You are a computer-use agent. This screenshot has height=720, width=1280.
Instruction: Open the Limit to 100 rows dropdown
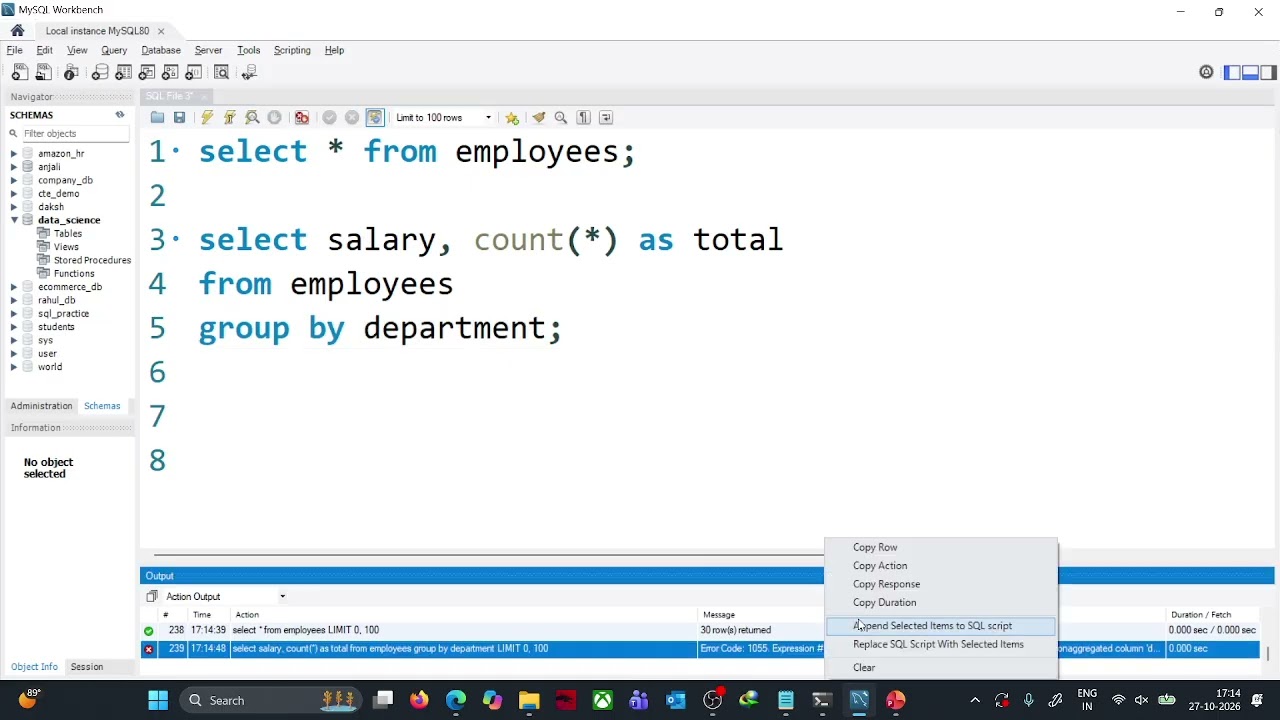point(443,118)
